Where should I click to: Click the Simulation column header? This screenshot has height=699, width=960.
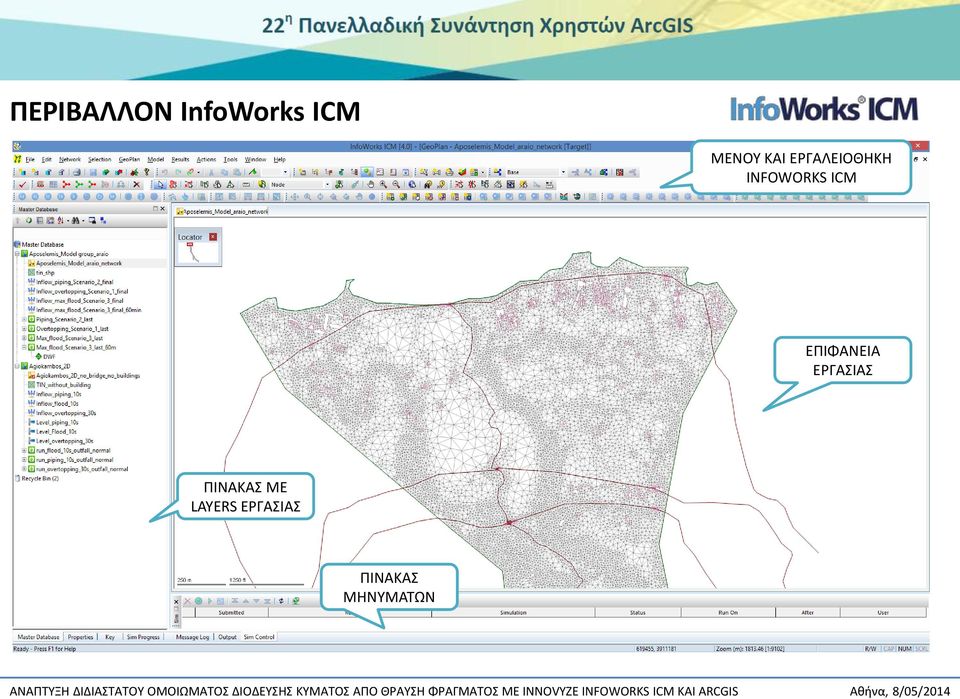pyautogui.click(x=513, y=613)
